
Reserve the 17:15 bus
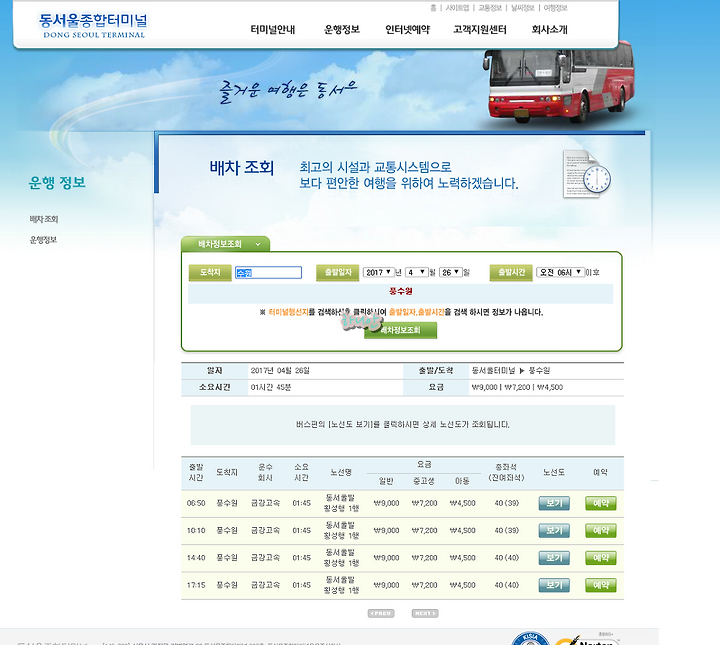(x=601, y=585)
